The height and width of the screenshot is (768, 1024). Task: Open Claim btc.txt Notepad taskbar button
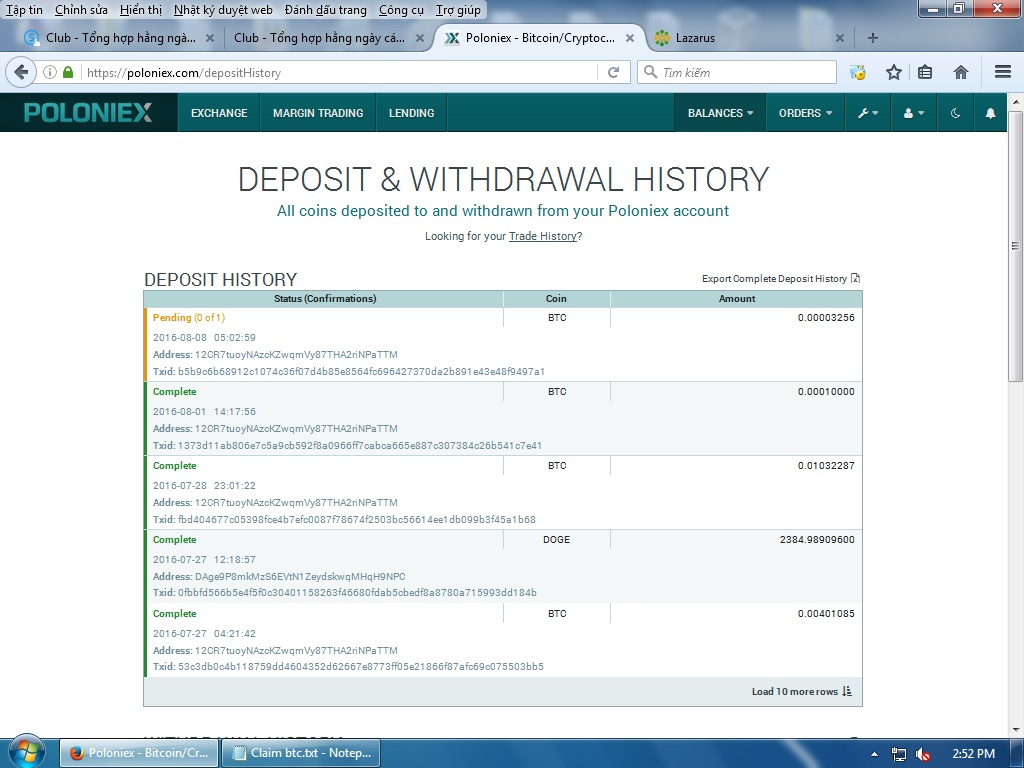coord(301,753)
